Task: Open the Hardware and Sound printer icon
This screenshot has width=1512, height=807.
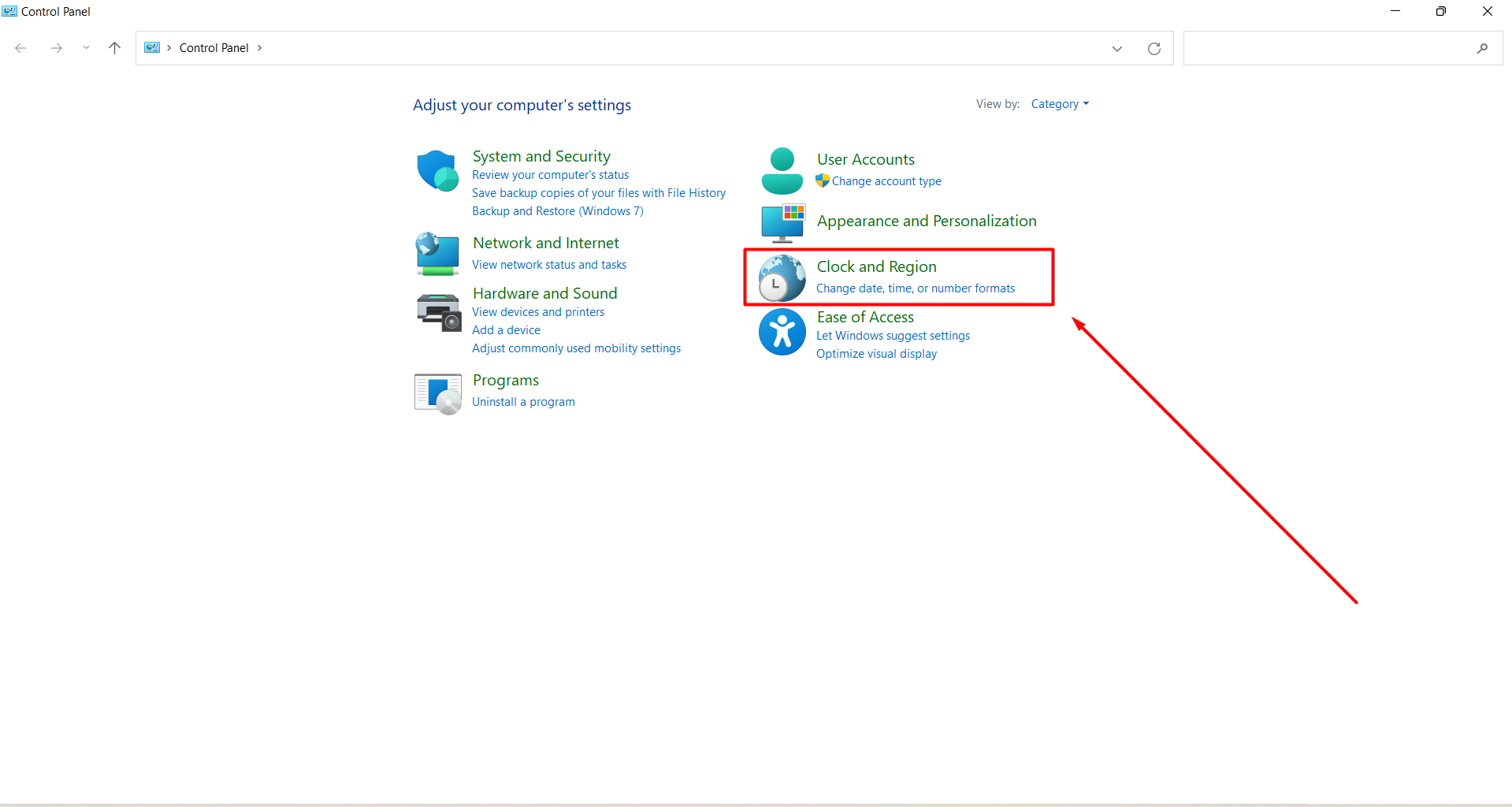Action: pos(439,312)
